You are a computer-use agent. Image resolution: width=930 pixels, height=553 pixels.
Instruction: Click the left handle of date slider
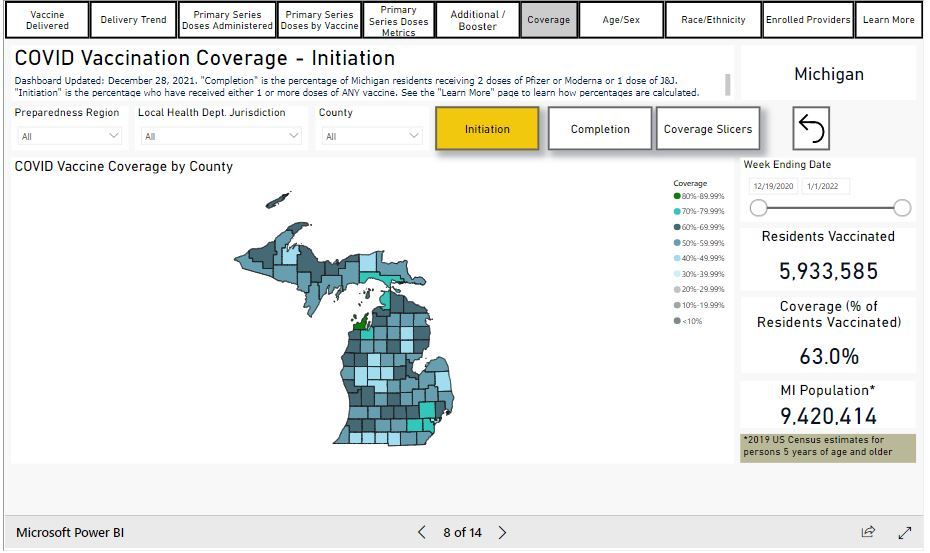click(759, 208)
